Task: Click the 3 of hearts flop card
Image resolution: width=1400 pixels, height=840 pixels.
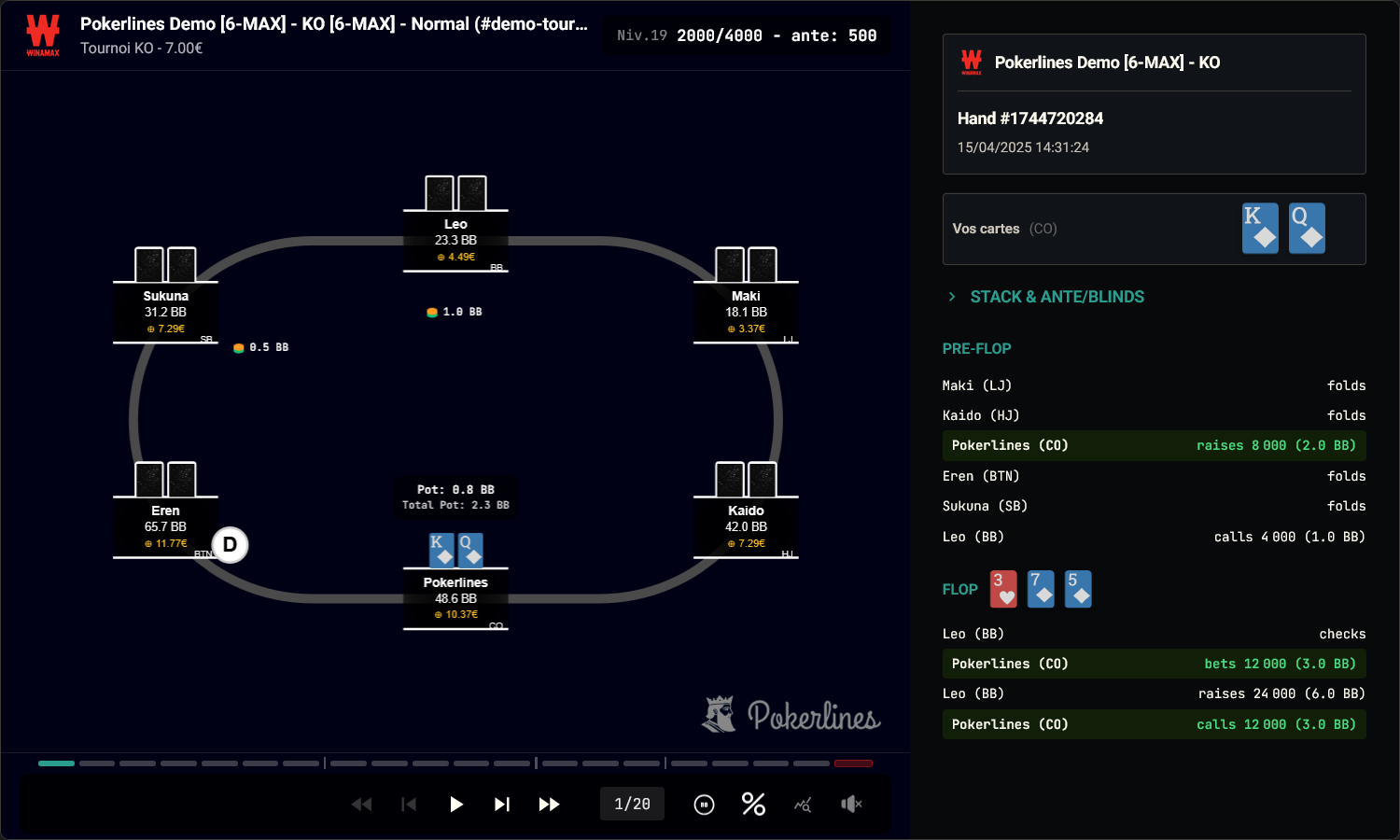Action: click(1003, 589)
